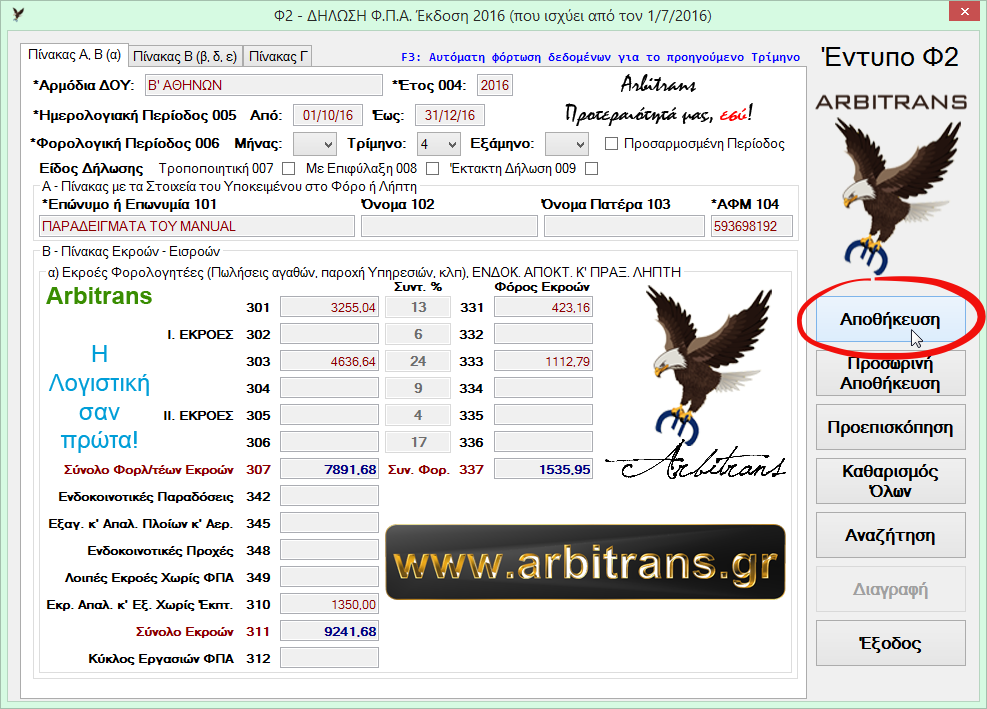The height and width of the screenshot is (709, 987).
Task: Open Προεπισκόπηση preview
Action: [x=890, y=427]
